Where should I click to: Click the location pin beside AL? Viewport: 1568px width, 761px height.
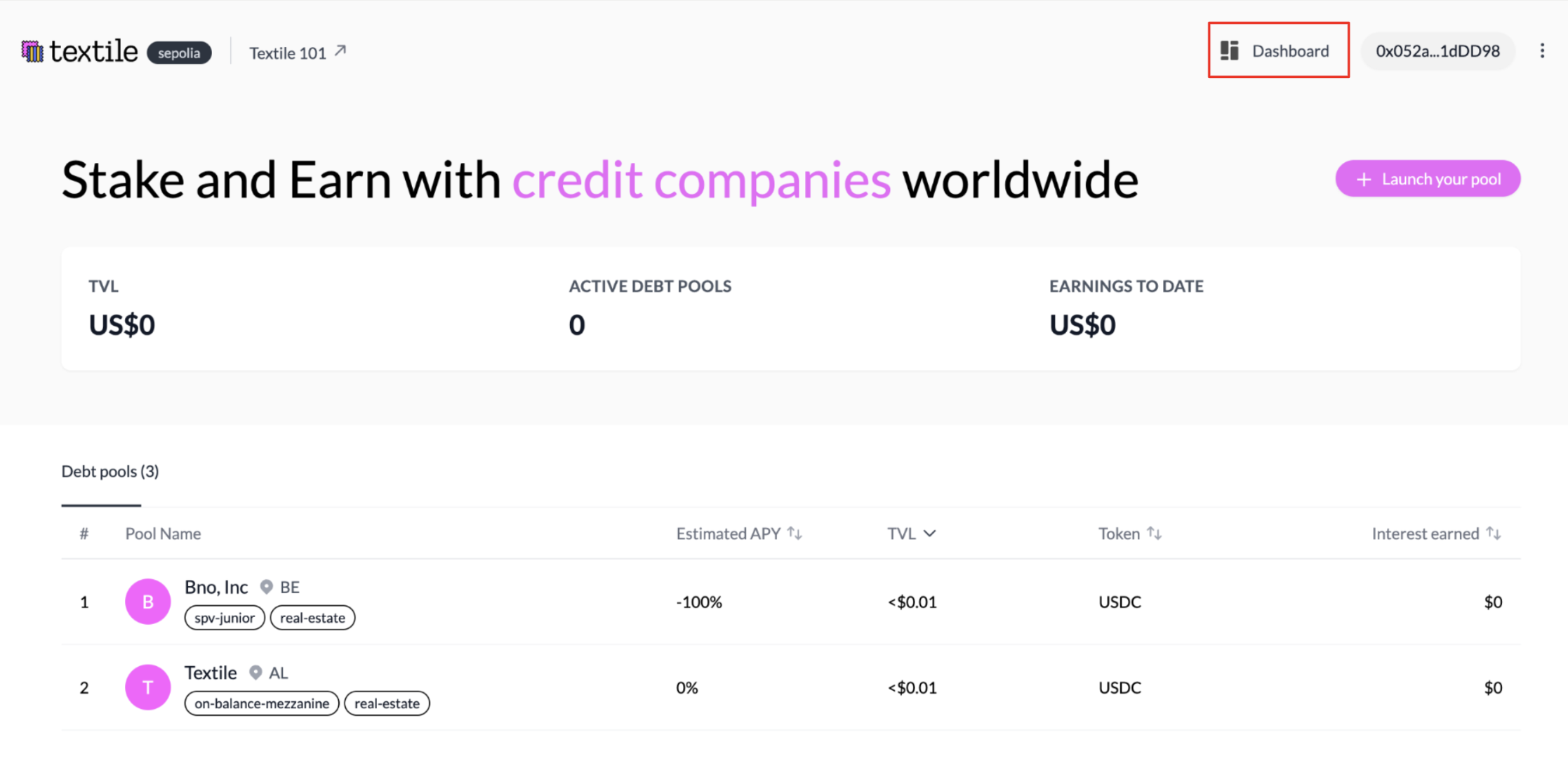point(256,673)
